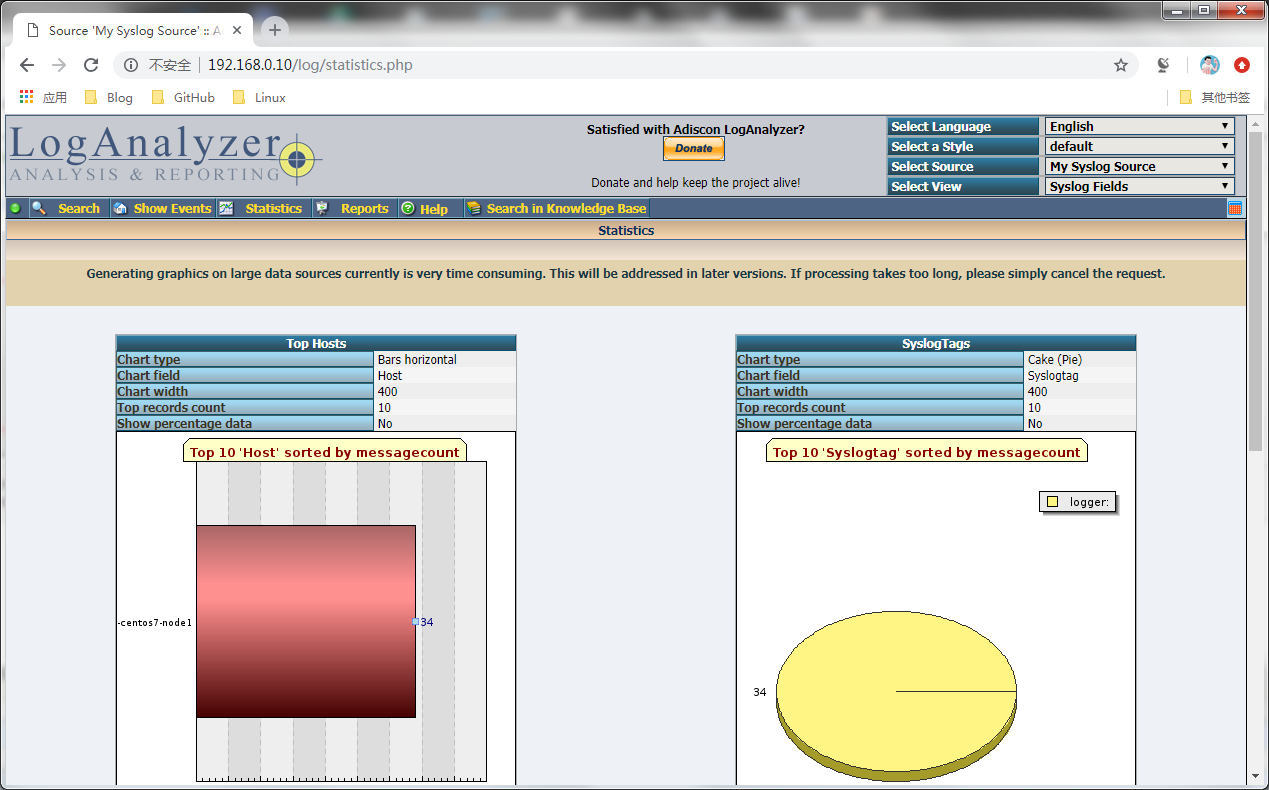Click the LogAnalyzer logo
The width and height of the screenshot is (1269, 790).
[x=165, y=157]
